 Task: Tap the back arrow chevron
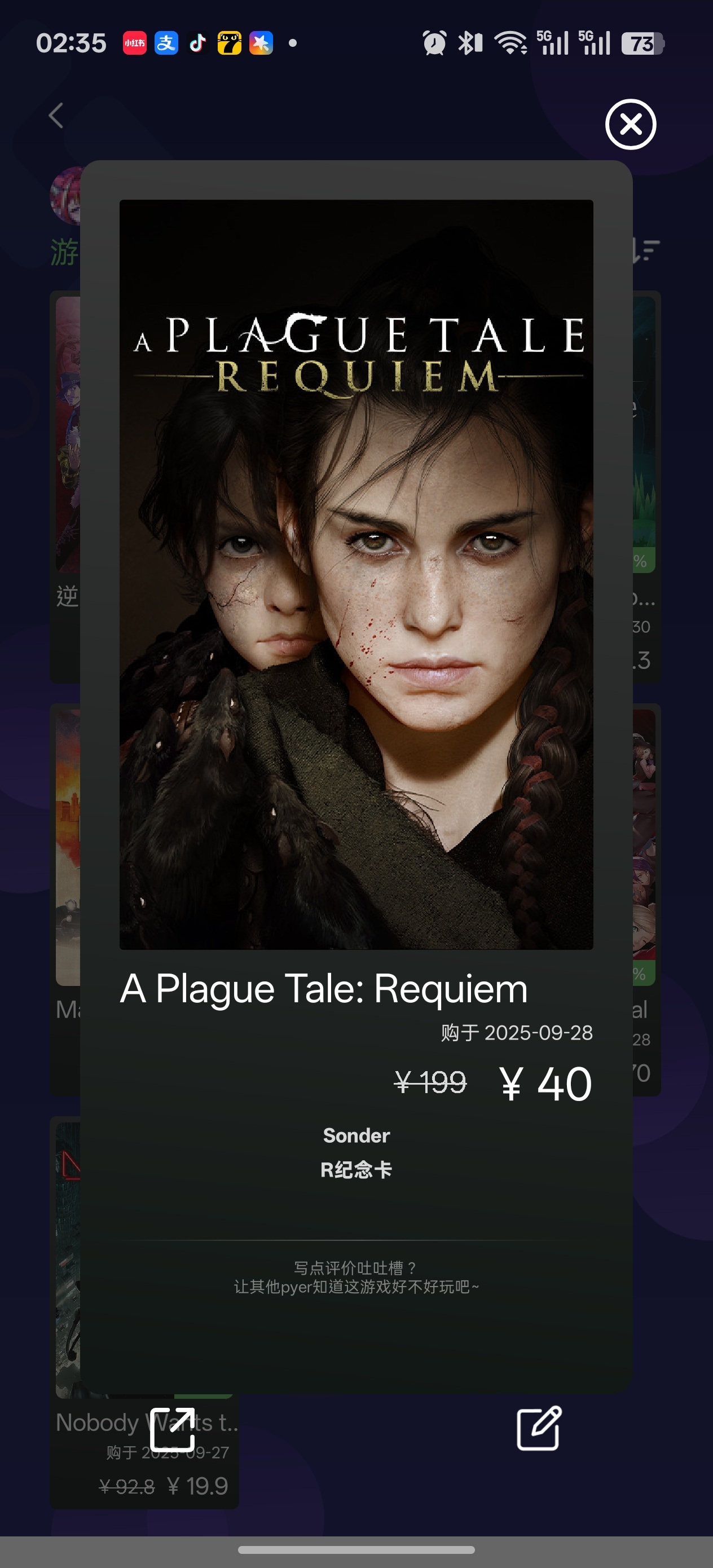tap(56, 115)
